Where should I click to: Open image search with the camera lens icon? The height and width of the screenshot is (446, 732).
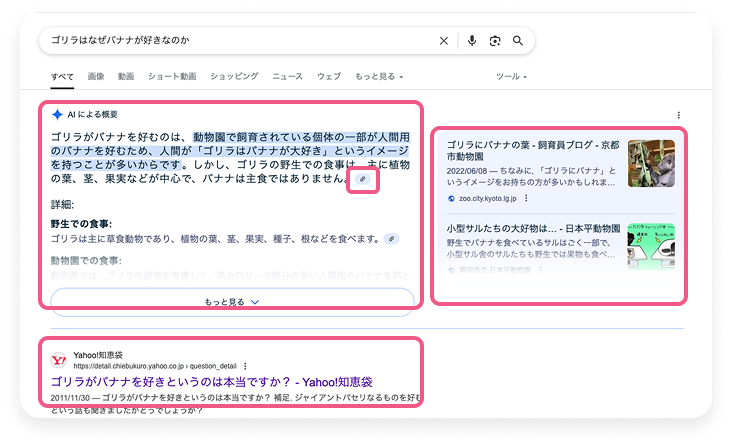tap(494, 41)
